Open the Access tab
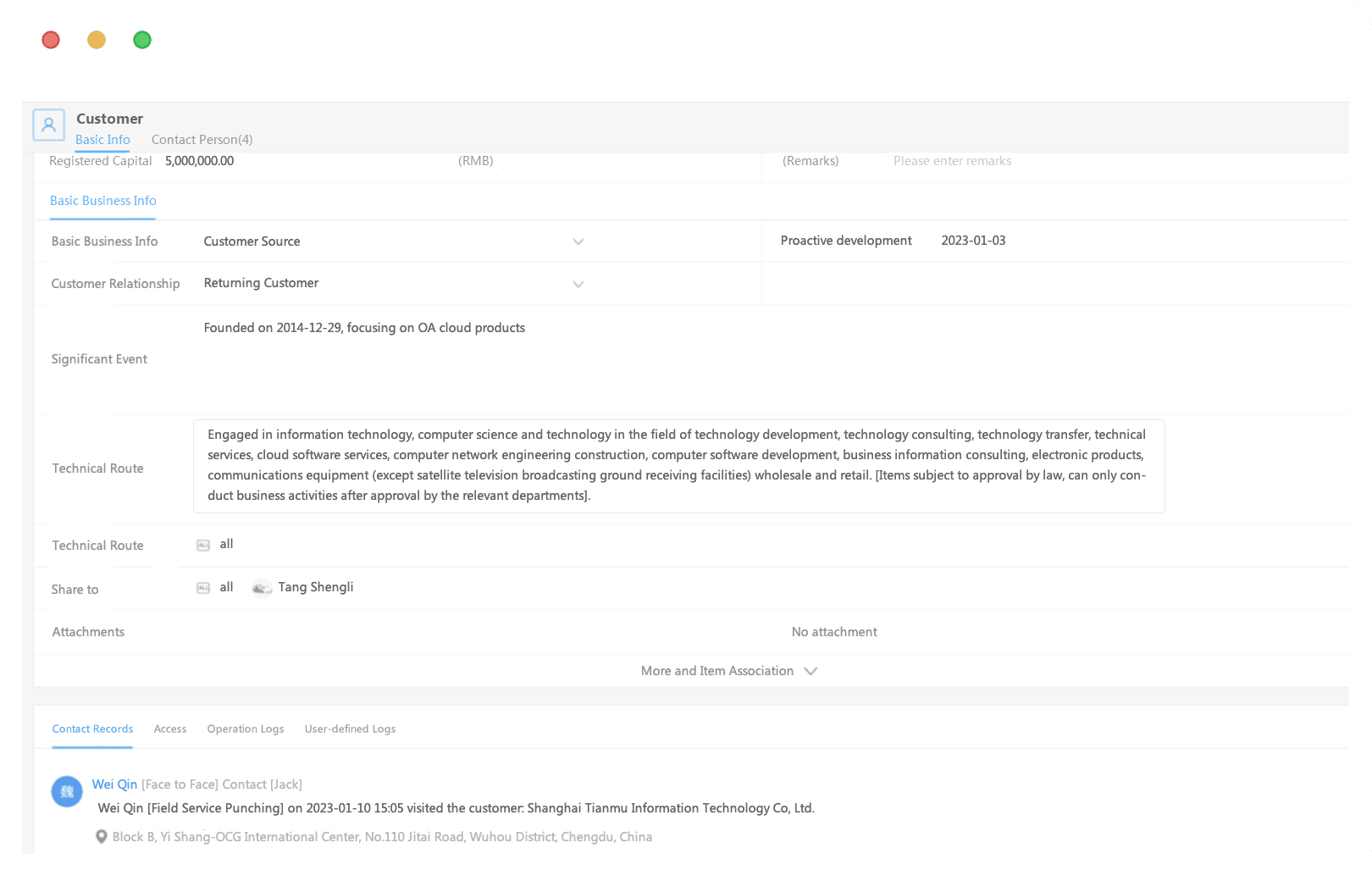The height and width of the screenshot is (876, 1372). click(170, 729)
